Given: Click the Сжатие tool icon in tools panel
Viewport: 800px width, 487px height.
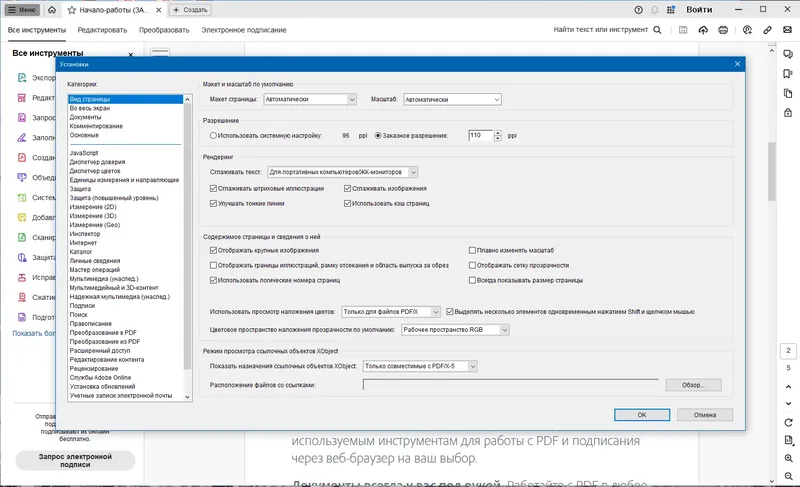Looking at the screenshot, I should click(x=22, y=297).
